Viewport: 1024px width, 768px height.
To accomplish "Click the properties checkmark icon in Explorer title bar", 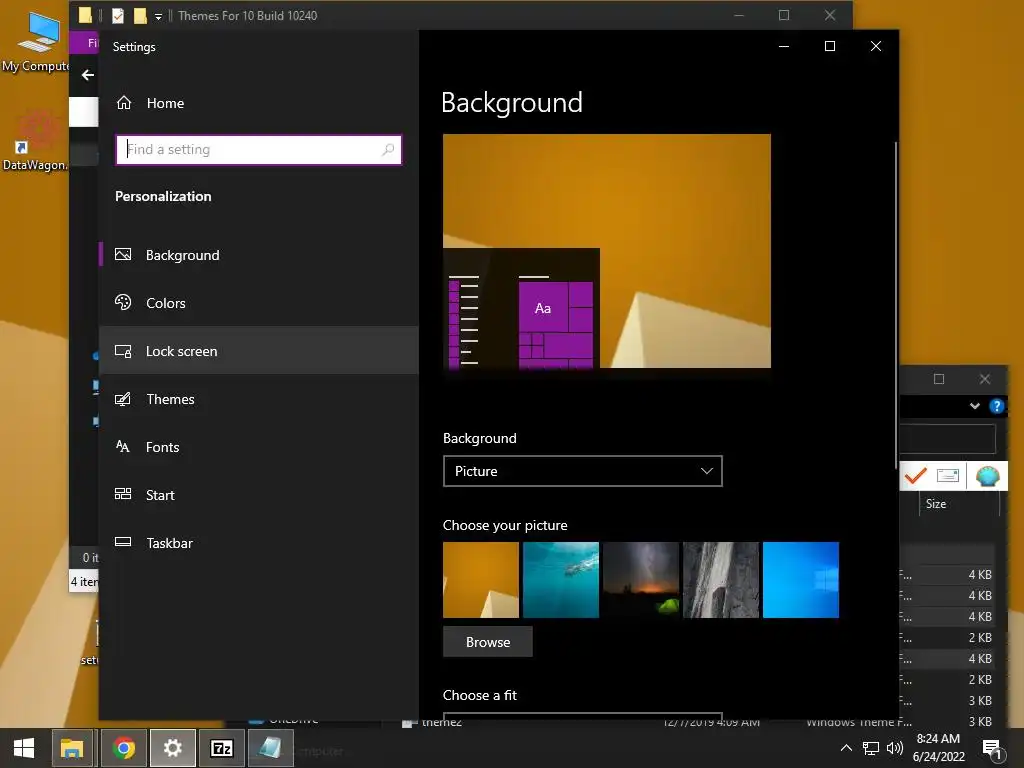I will click(x=118, y=16).
